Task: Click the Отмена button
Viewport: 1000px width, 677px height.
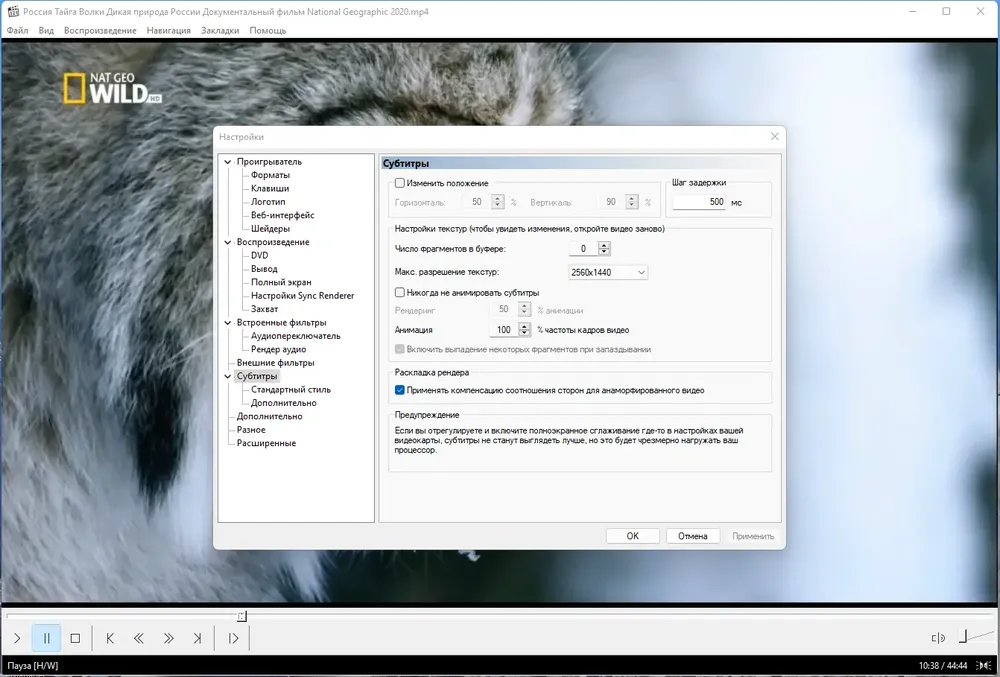Action: point(693,536)
